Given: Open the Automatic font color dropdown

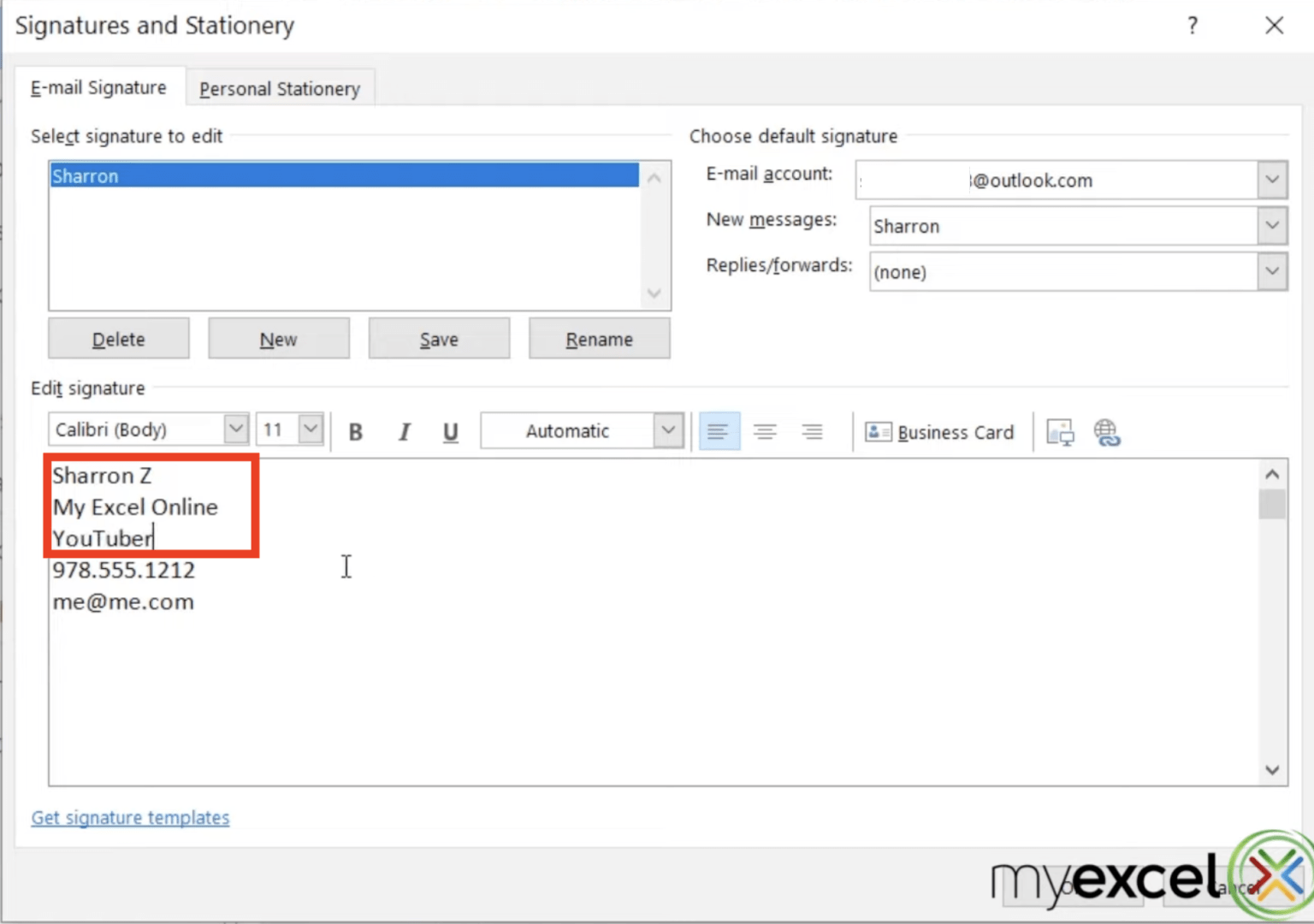Looking at the screenshot, I should tap(668, 430).
